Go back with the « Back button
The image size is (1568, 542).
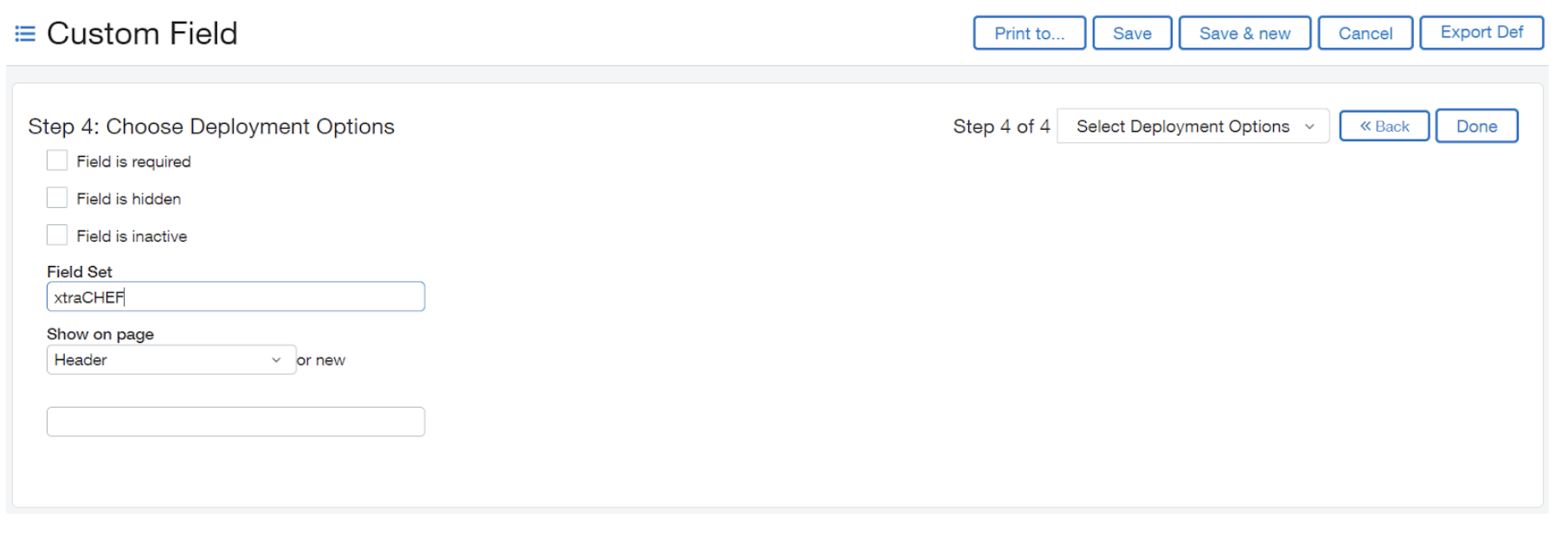pyautogui.click(x=1384, y=126)
